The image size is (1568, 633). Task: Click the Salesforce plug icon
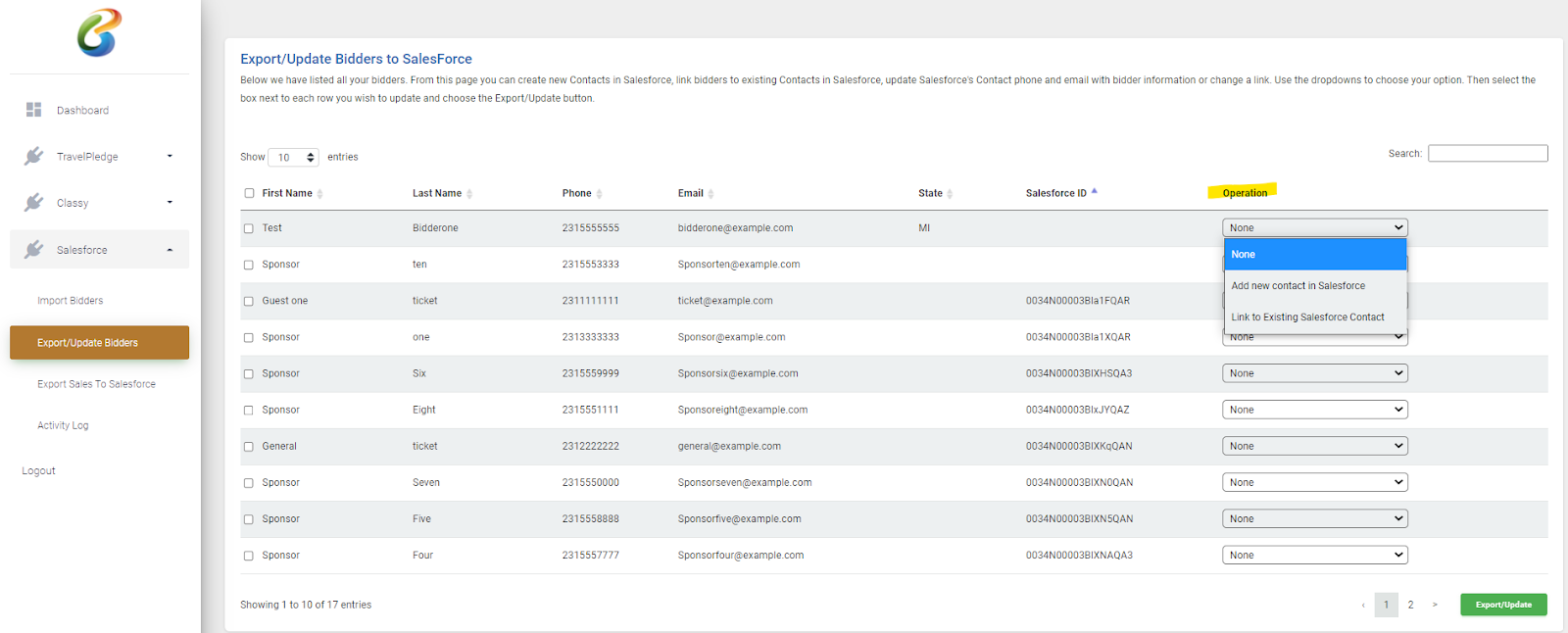coord(34,249)
